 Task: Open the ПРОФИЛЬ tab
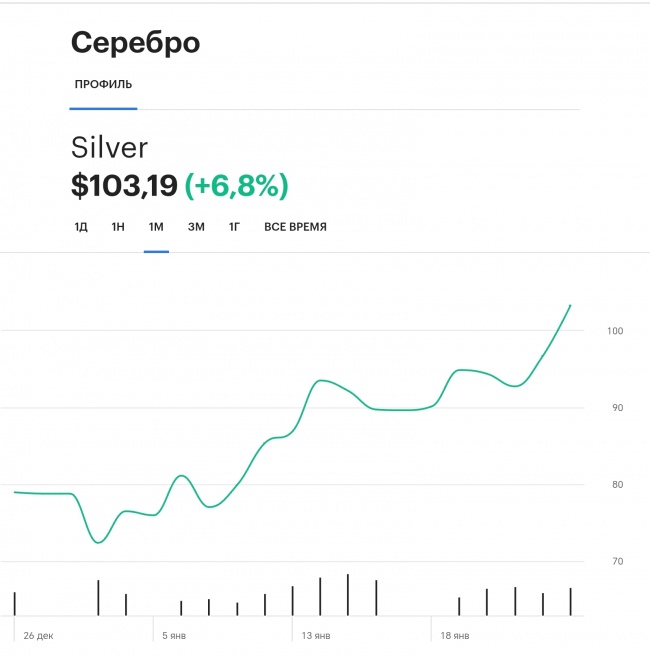[103, 84]
